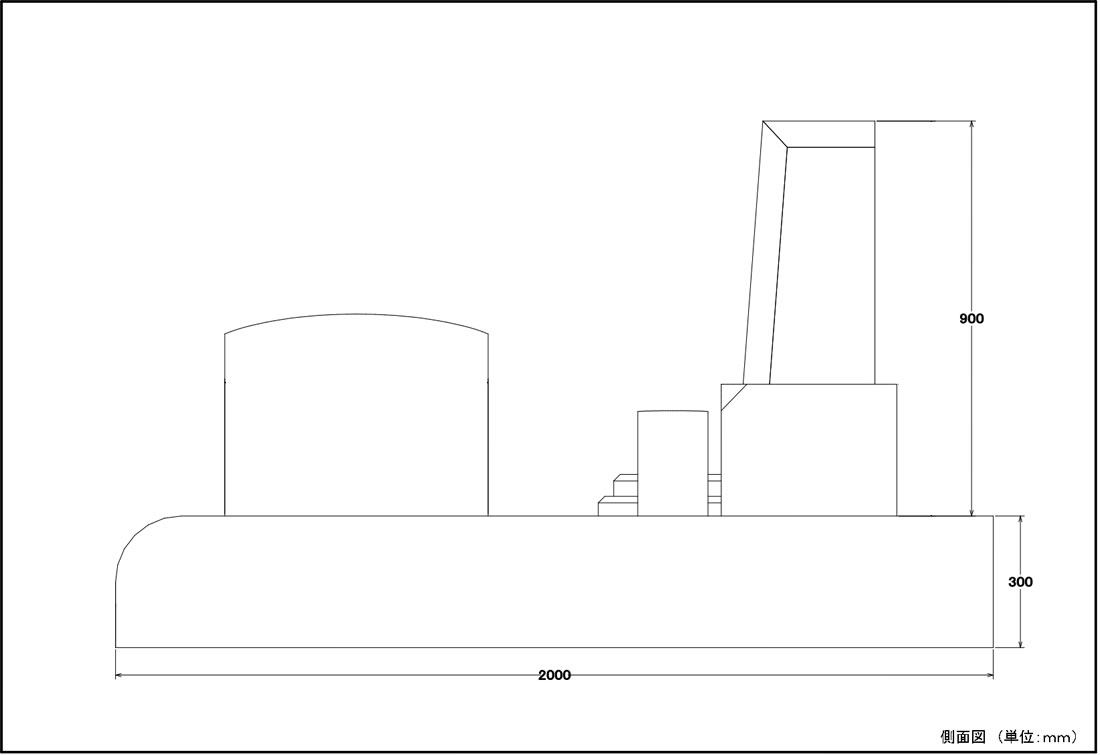The height and width of the screenshot is (755, 1100).
Task: Select the small rectangular block beside steps
Action: click(x=673, y=464)
